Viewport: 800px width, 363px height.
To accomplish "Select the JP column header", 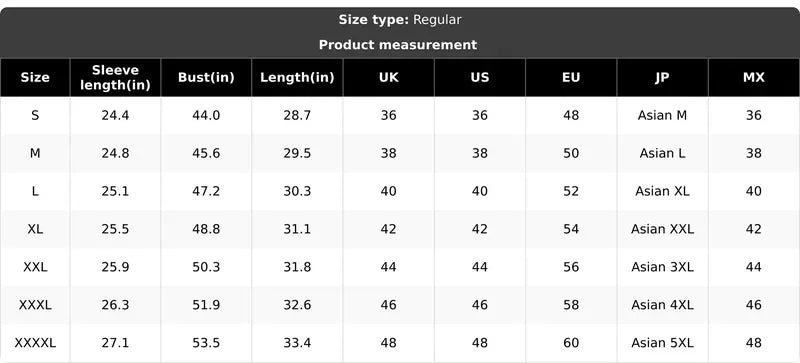I will tap(662, 78).
